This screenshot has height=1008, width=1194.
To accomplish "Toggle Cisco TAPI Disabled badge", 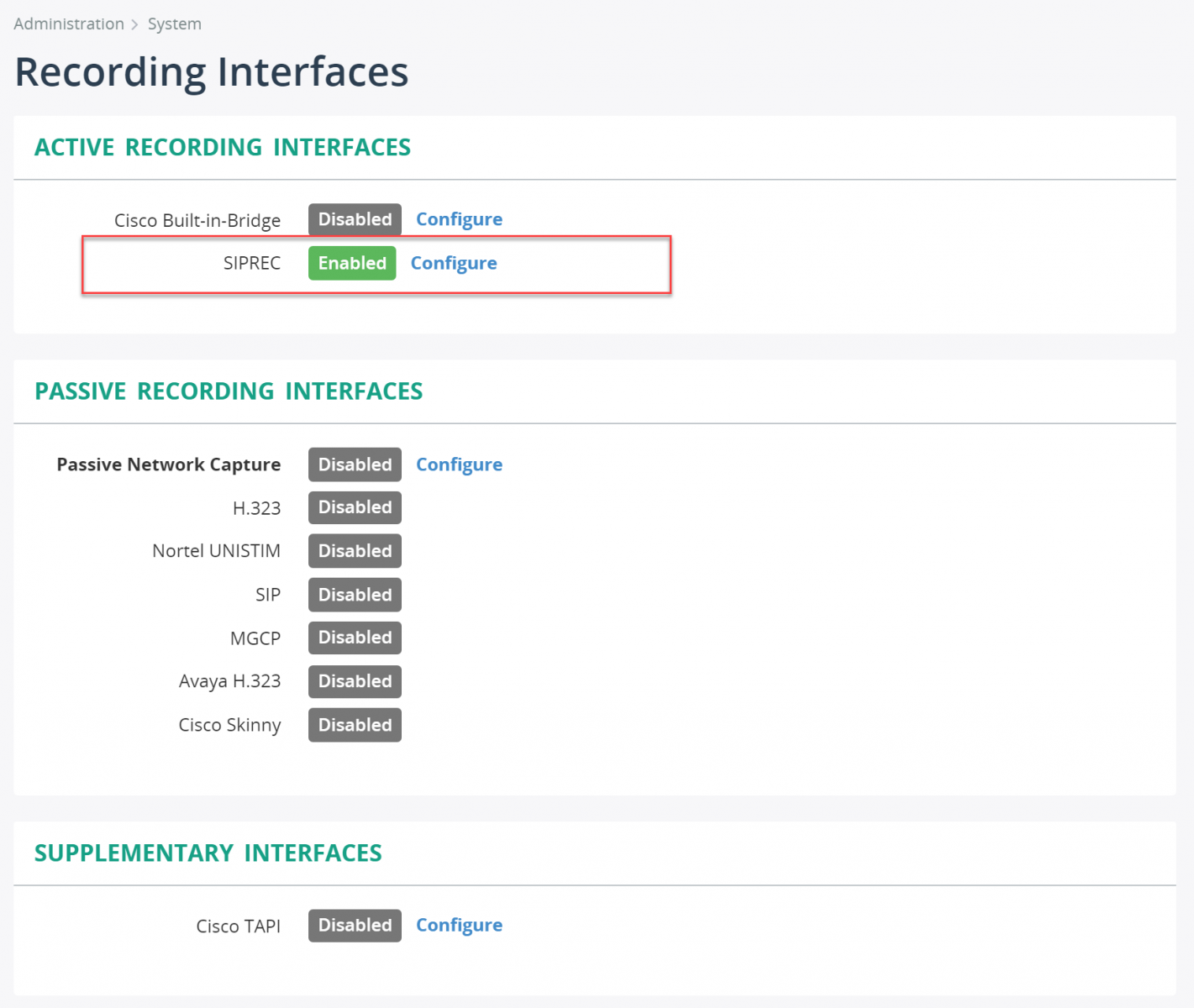I will tap(355, 925).
